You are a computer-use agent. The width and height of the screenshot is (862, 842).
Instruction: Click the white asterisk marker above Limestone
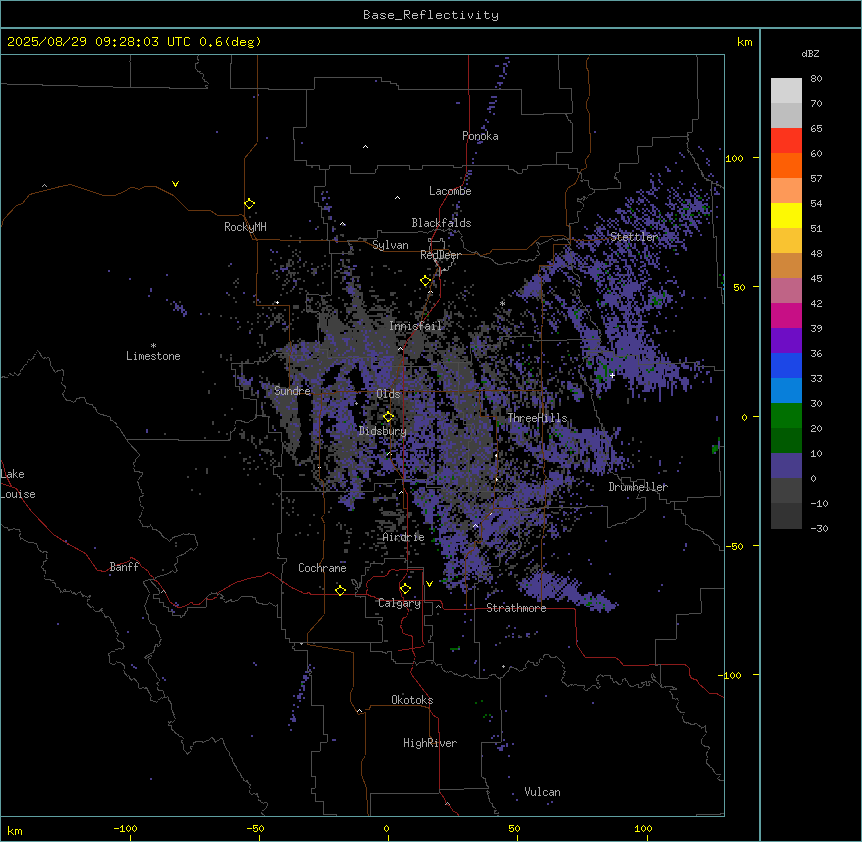(153, 346)
